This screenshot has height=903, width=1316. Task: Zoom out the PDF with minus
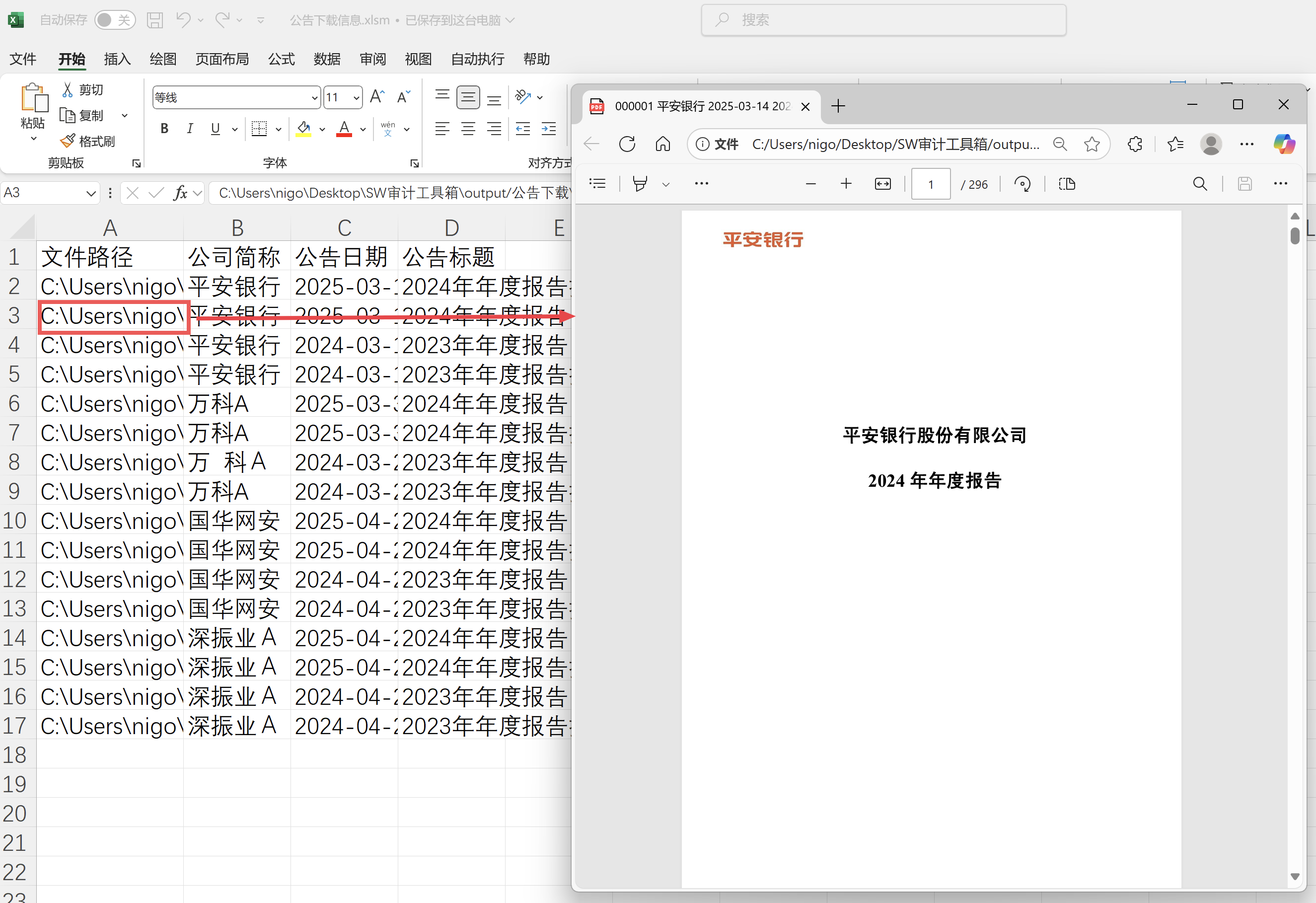tap(811, 184)
